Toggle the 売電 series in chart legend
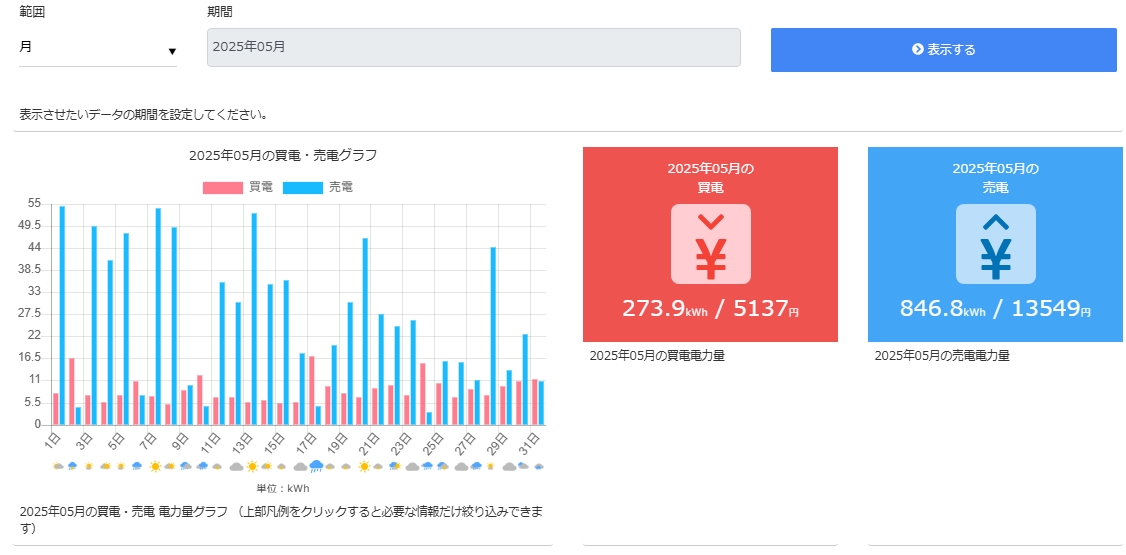 click(x=318, y=187)
